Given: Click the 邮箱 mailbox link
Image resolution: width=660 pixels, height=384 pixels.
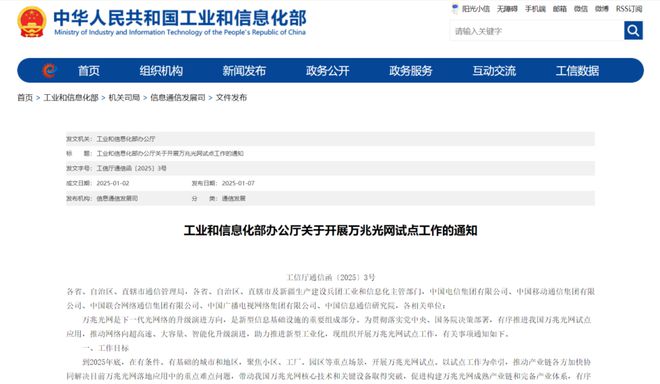Looking at the screenshot, I should (559, 9).
